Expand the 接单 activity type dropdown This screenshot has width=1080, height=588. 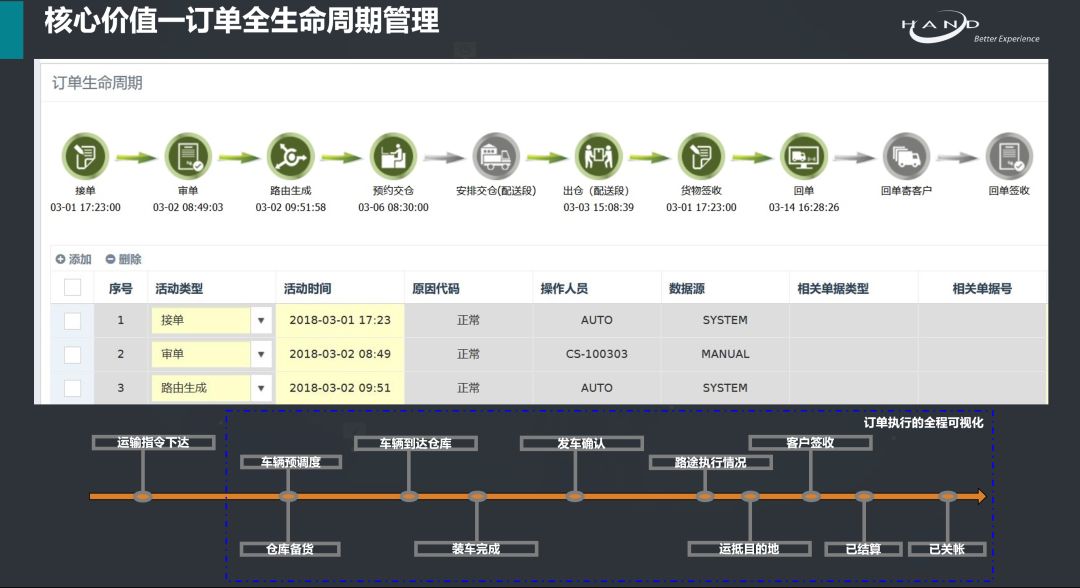pos(261,321)
